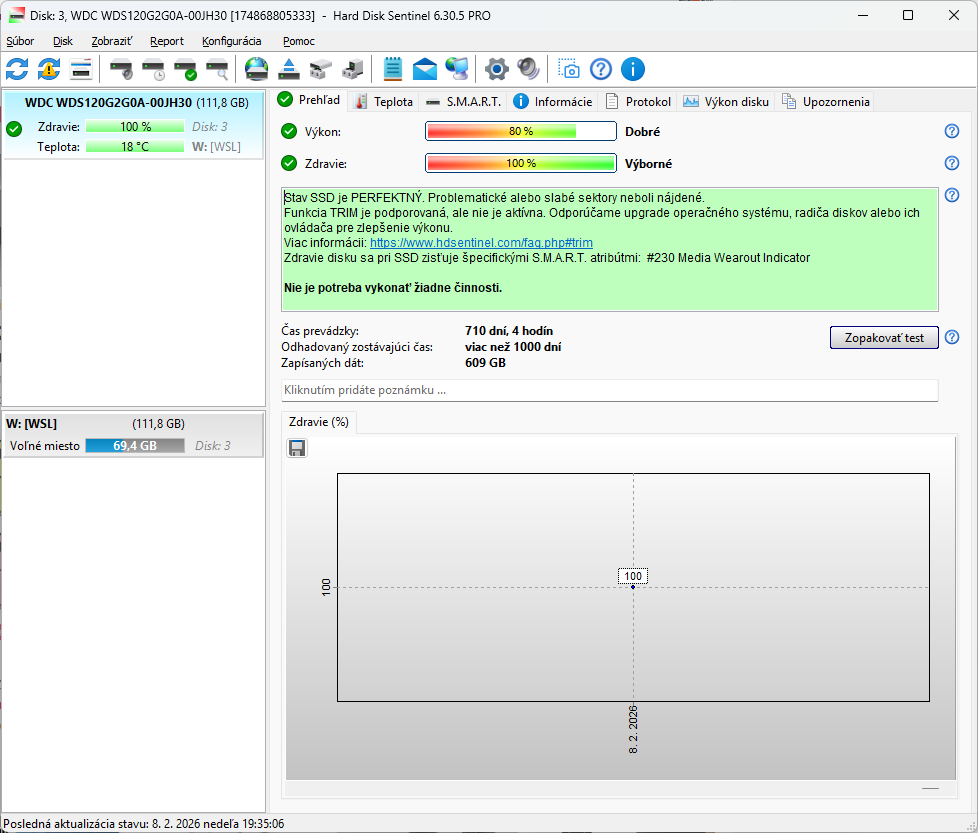978x833 pixels.
Task: Click help icon next to Výkon bar
Action: point(952,131)
